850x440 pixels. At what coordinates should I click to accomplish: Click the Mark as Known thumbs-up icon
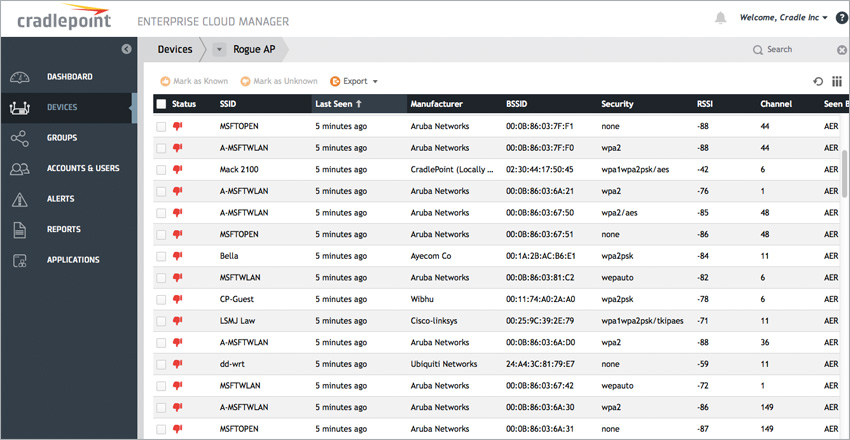pyautogui.click(x=165, y=81)
